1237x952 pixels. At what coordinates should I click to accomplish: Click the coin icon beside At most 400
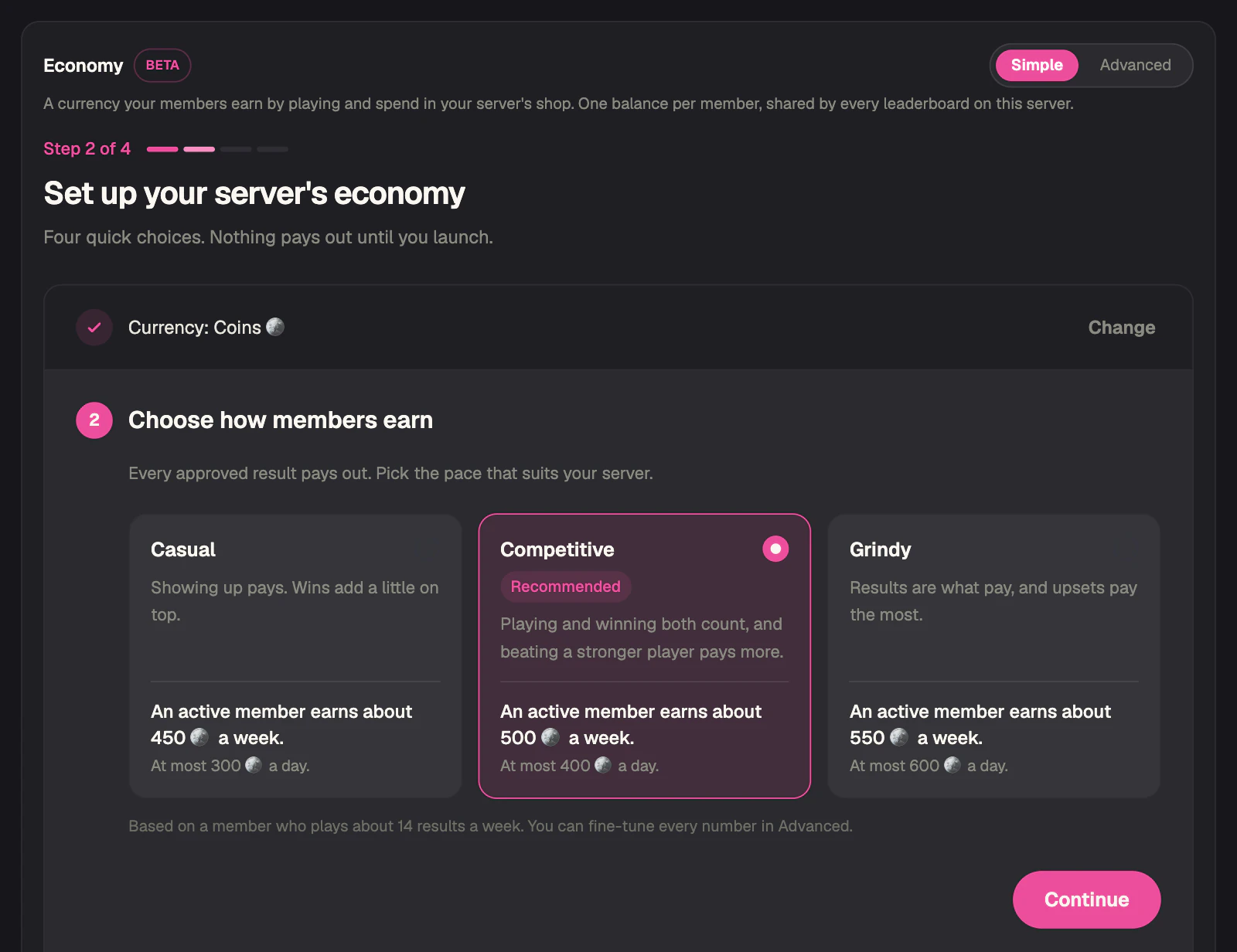(603, 765)
